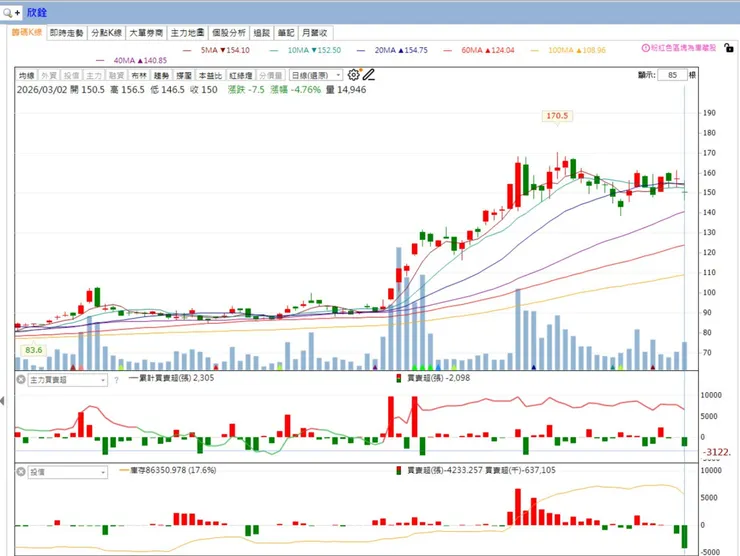Image resolution: width=740 pixels, height=556 pixels.
Task: Open the 即時走勢 tab
Action: [67, 33]
